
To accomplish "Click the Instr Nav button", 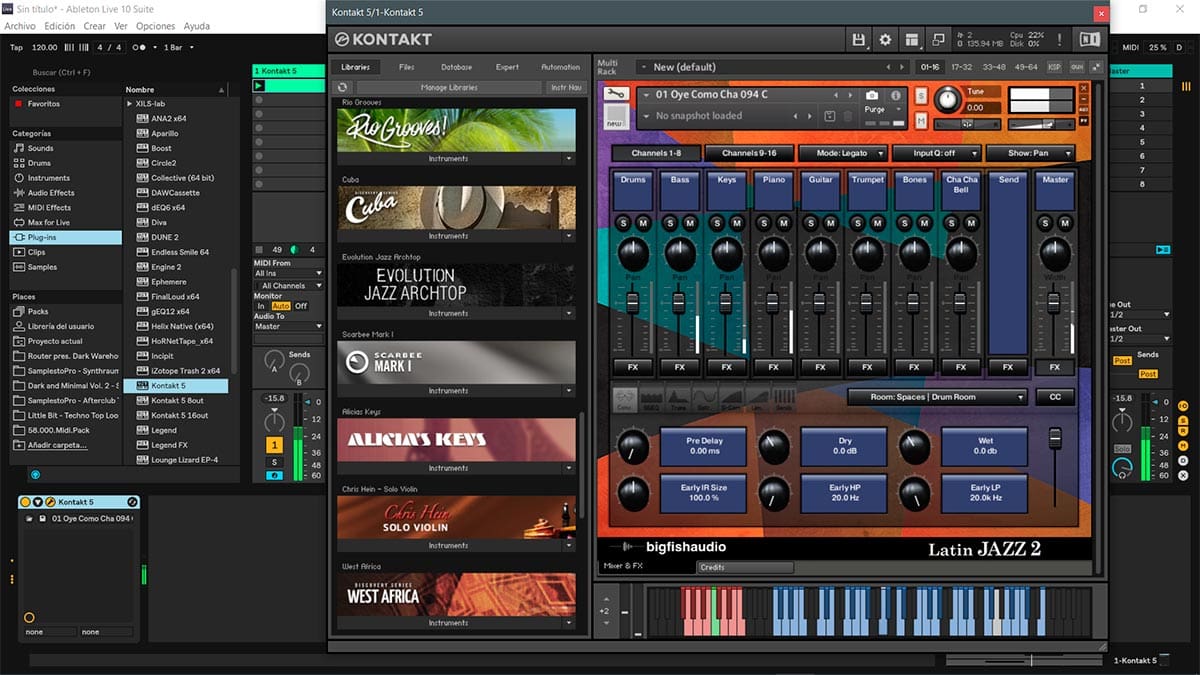I will [565, 87].
